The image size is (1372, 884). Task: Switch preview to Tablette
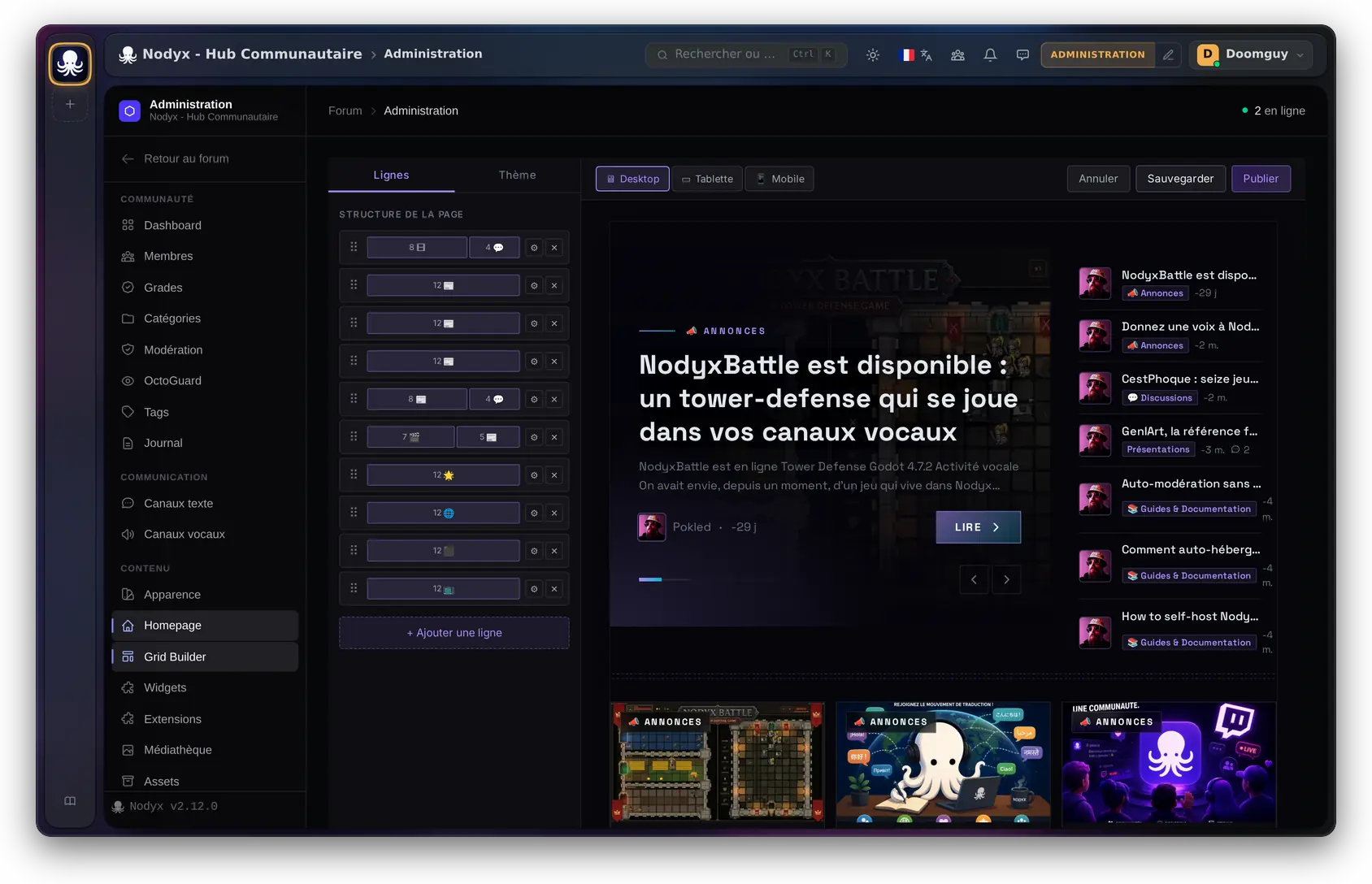[707, 179]
